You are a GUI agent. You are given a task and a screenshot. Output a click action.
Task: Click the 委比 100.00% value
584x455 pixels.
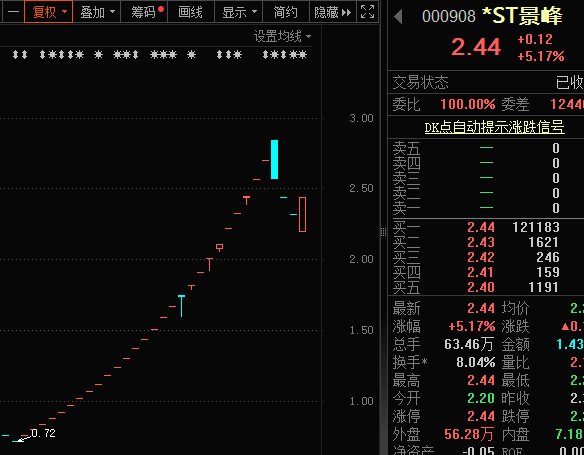point(468,104)
